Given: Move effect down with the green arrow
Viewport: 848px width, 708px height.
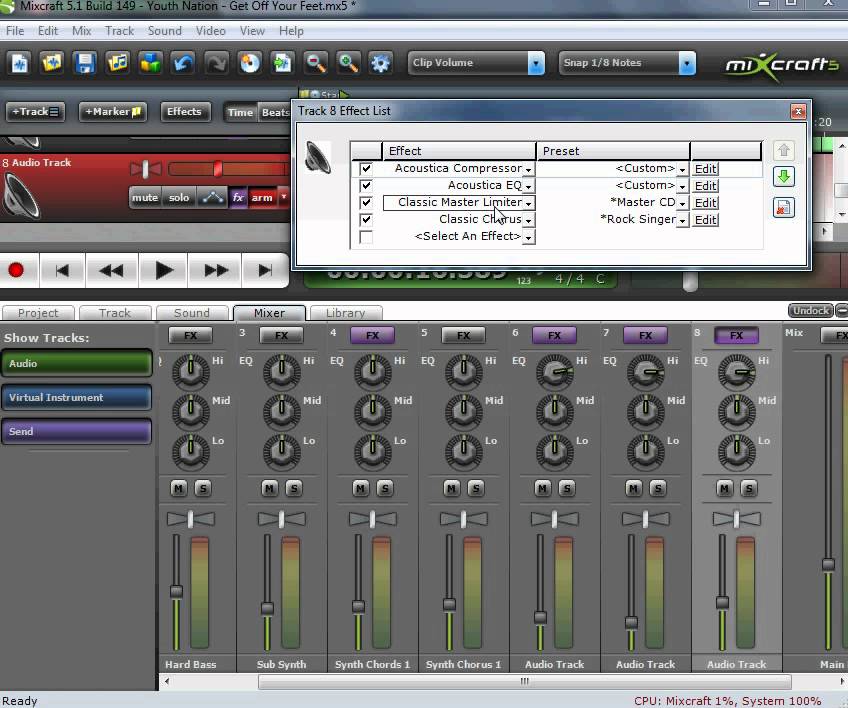Looking at the screenshot, I should (x=784, y=176).
